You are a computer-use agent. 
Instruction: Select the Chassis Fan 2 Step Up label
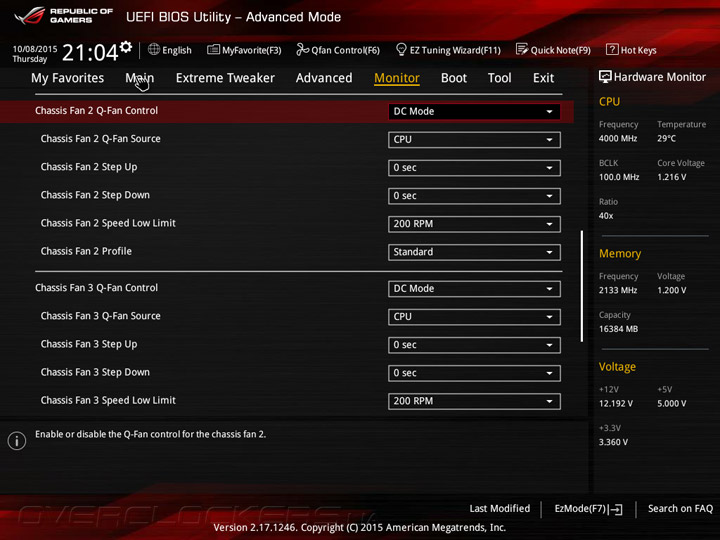(x=89, y=167)
